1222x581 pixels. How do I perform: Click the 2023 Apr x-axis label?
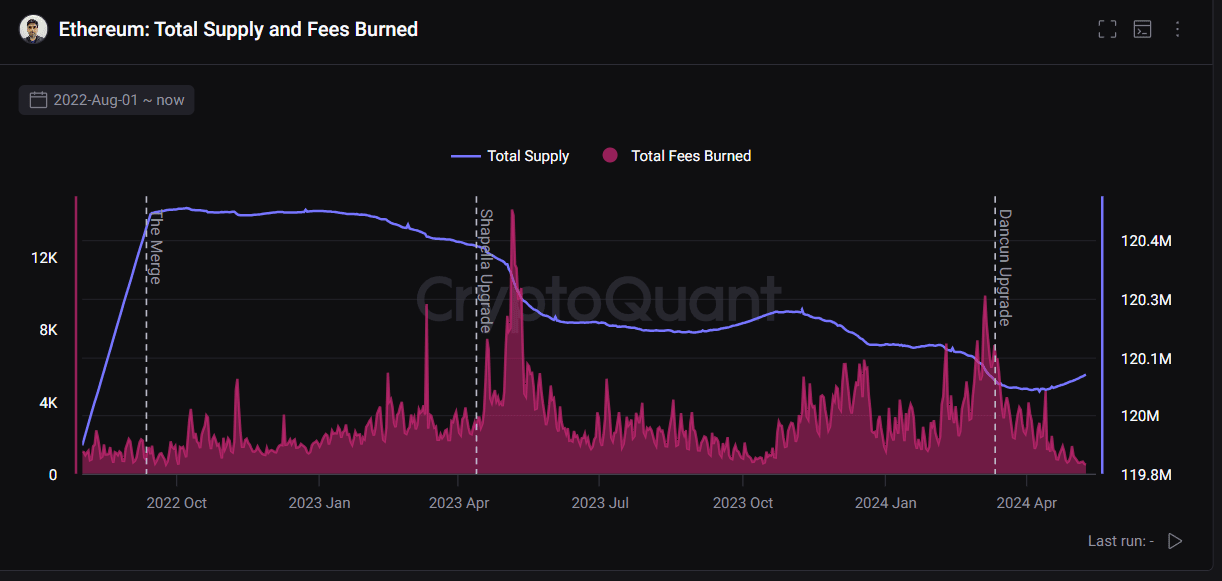460,503
